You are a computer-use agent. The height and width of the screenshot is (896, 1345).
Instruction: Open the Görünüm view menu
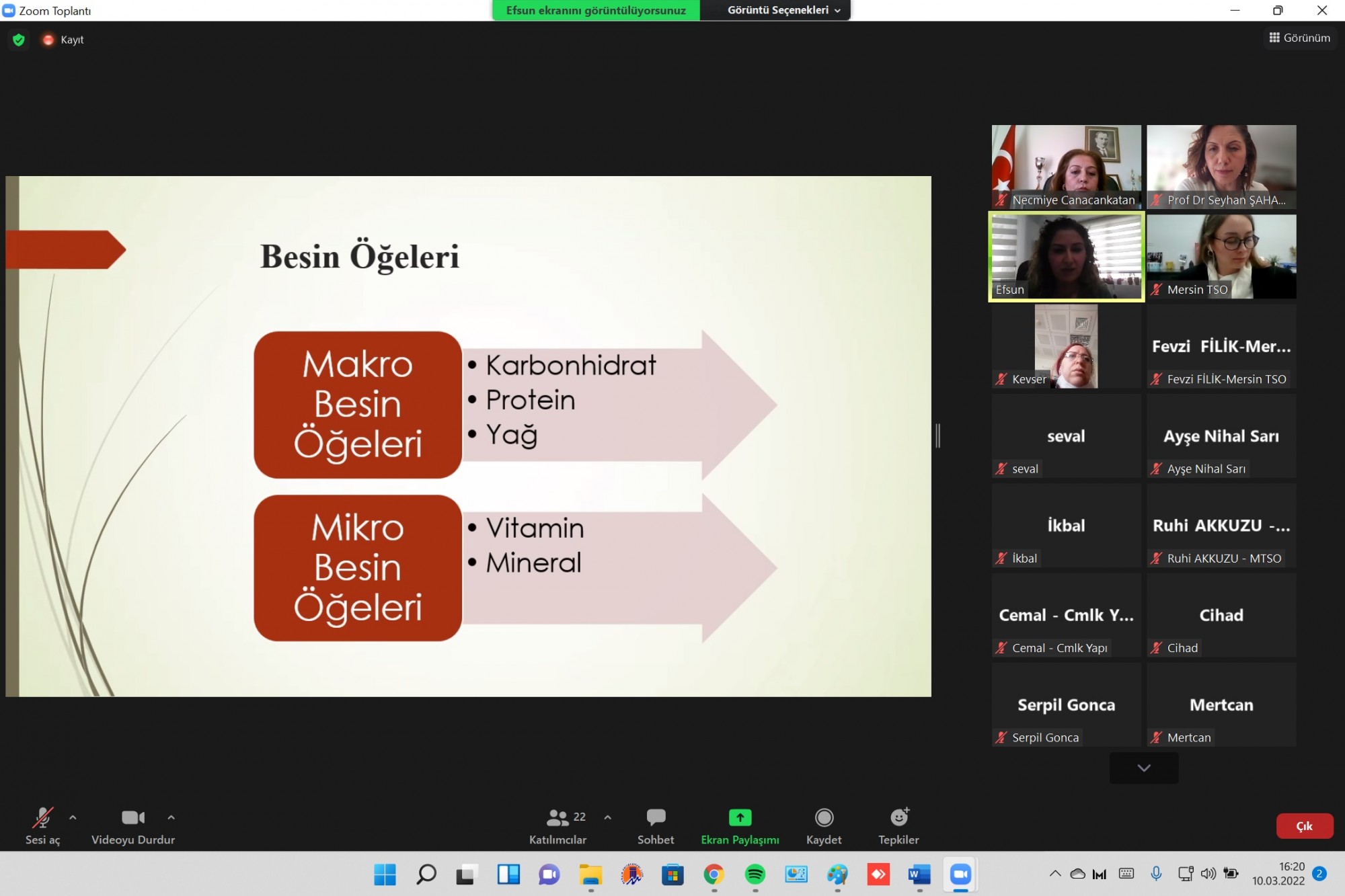tap(1299, 38)
